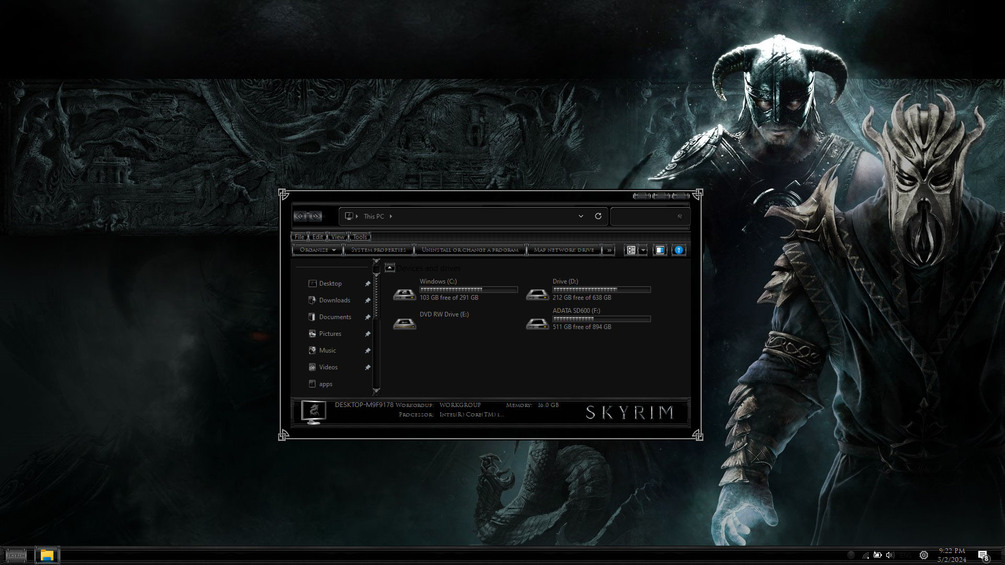The image size is (1005, 565).
Task: Select the Windows (C:) drive icon
Action: pyautogui.click(x=404, y=294)
